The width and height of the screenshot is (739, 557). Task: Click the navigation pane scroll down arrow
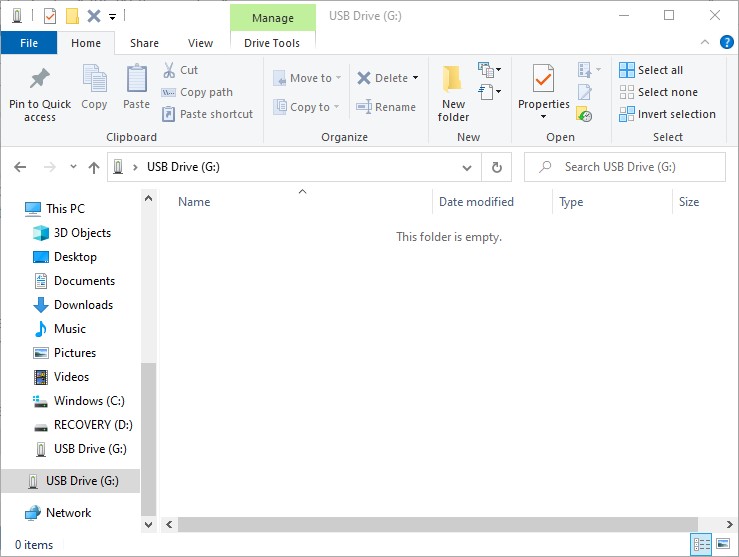148,524
